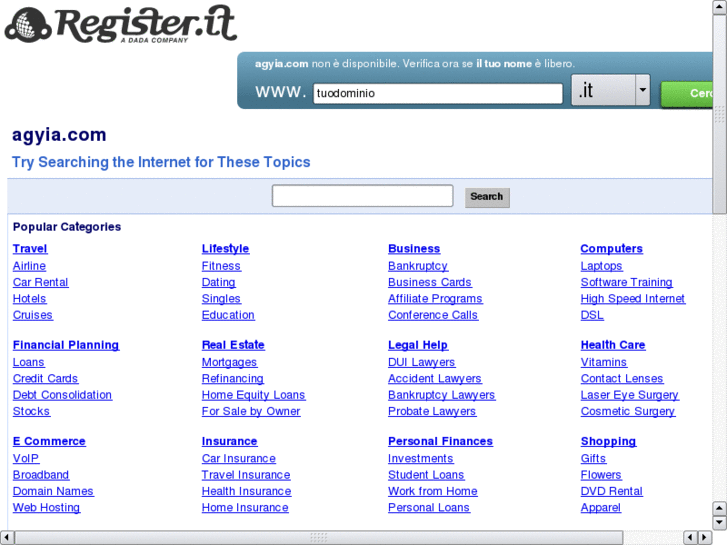Open the .it domain extension dropdown
The width and height of the screenshot is (727, 545).
(x=611, y=90)
